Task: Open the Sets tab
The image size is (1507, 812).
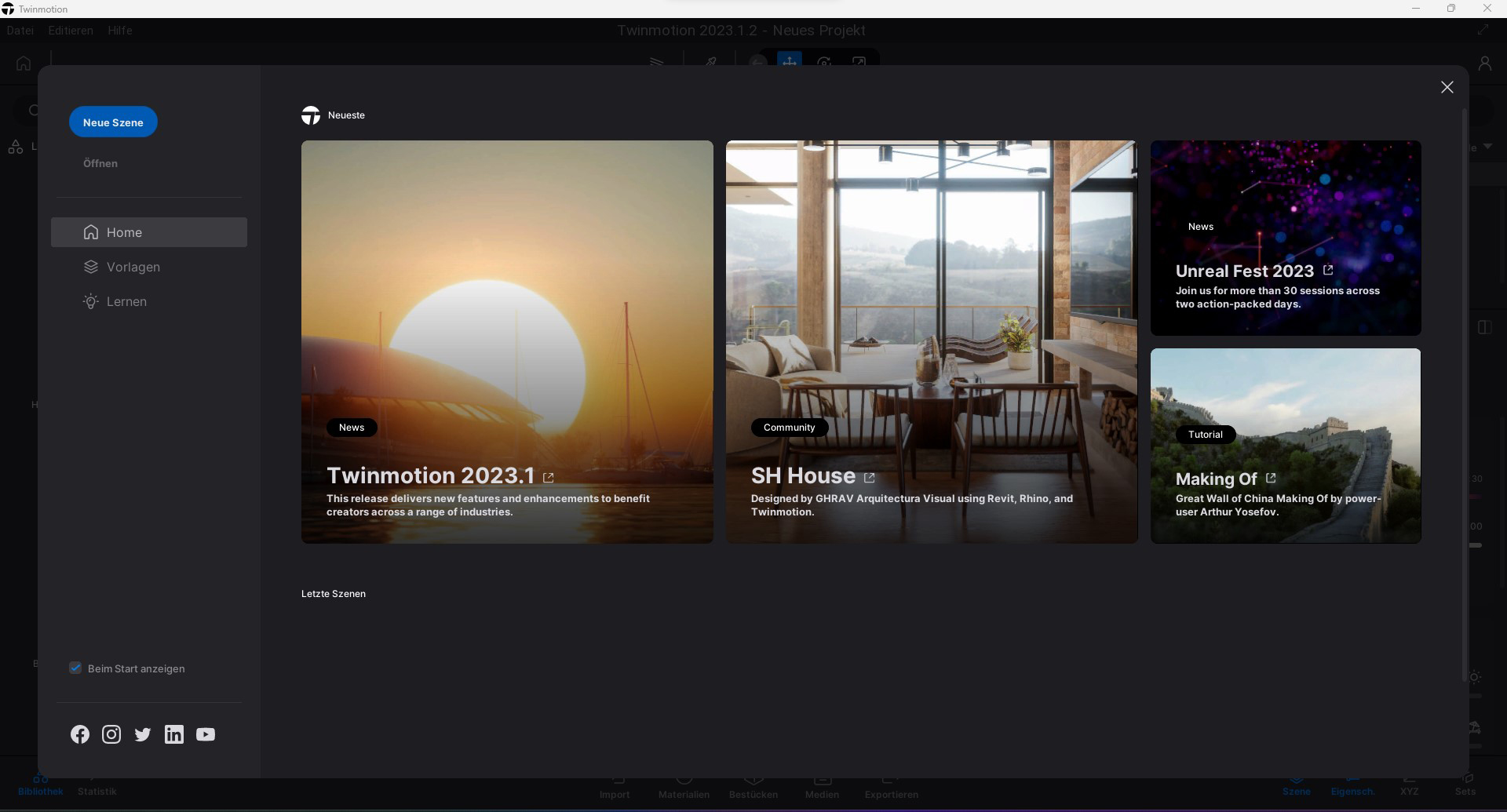Action: click(x=1465, y=787)
